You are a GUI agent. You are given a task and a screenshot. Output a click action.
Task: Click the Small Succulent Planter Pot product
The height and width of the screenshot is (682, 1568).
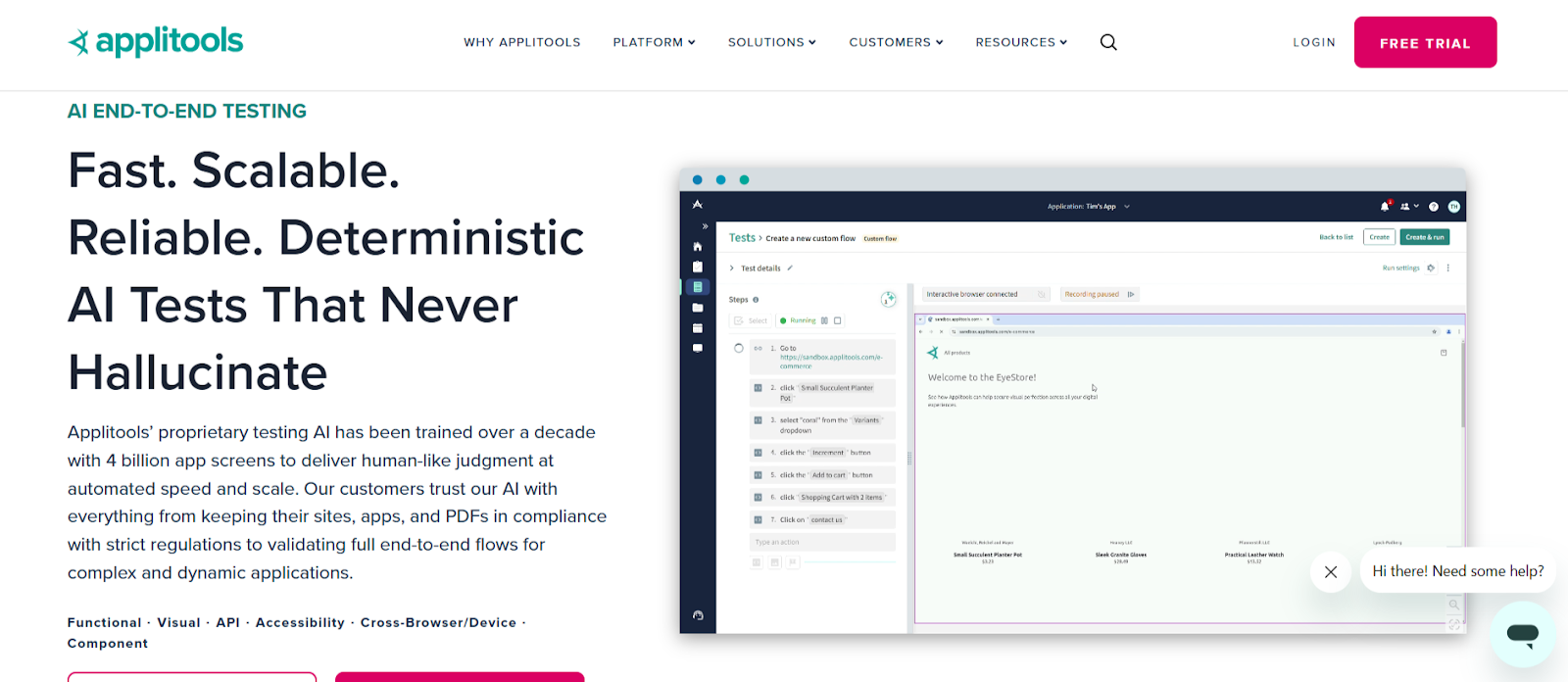[x=988, y=555]
